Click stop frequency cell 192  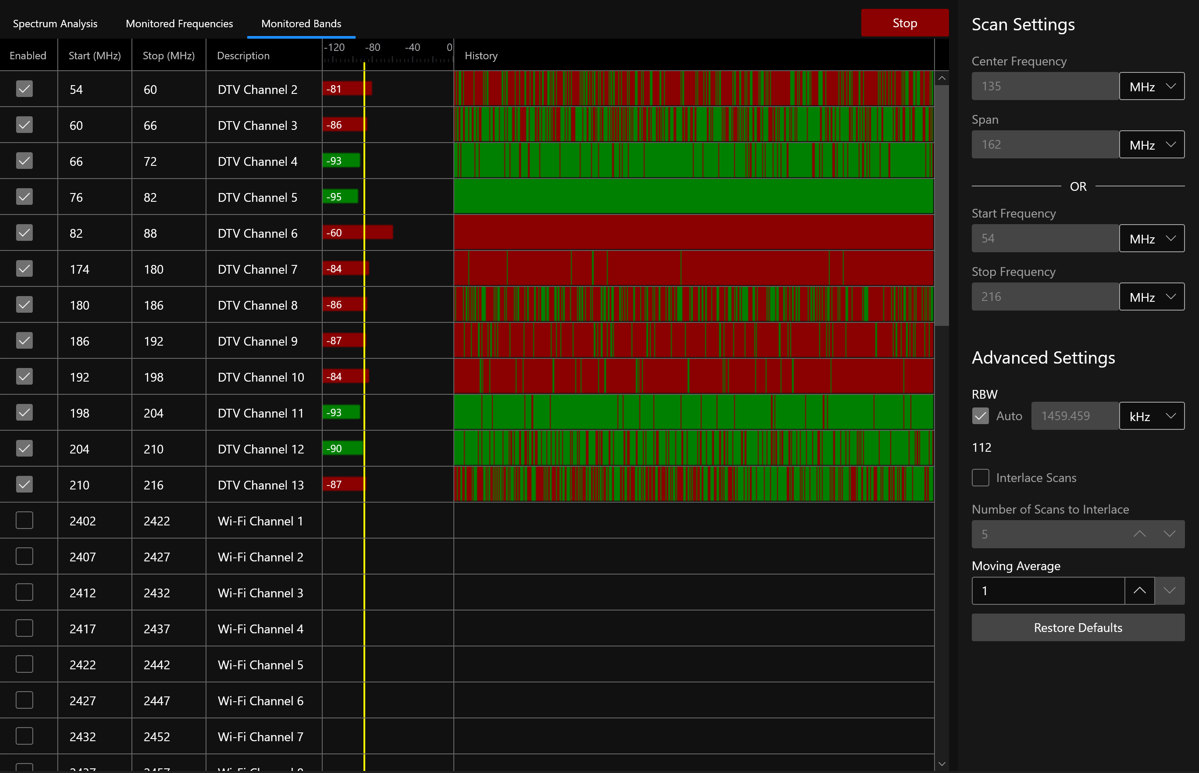pos(168,340)
